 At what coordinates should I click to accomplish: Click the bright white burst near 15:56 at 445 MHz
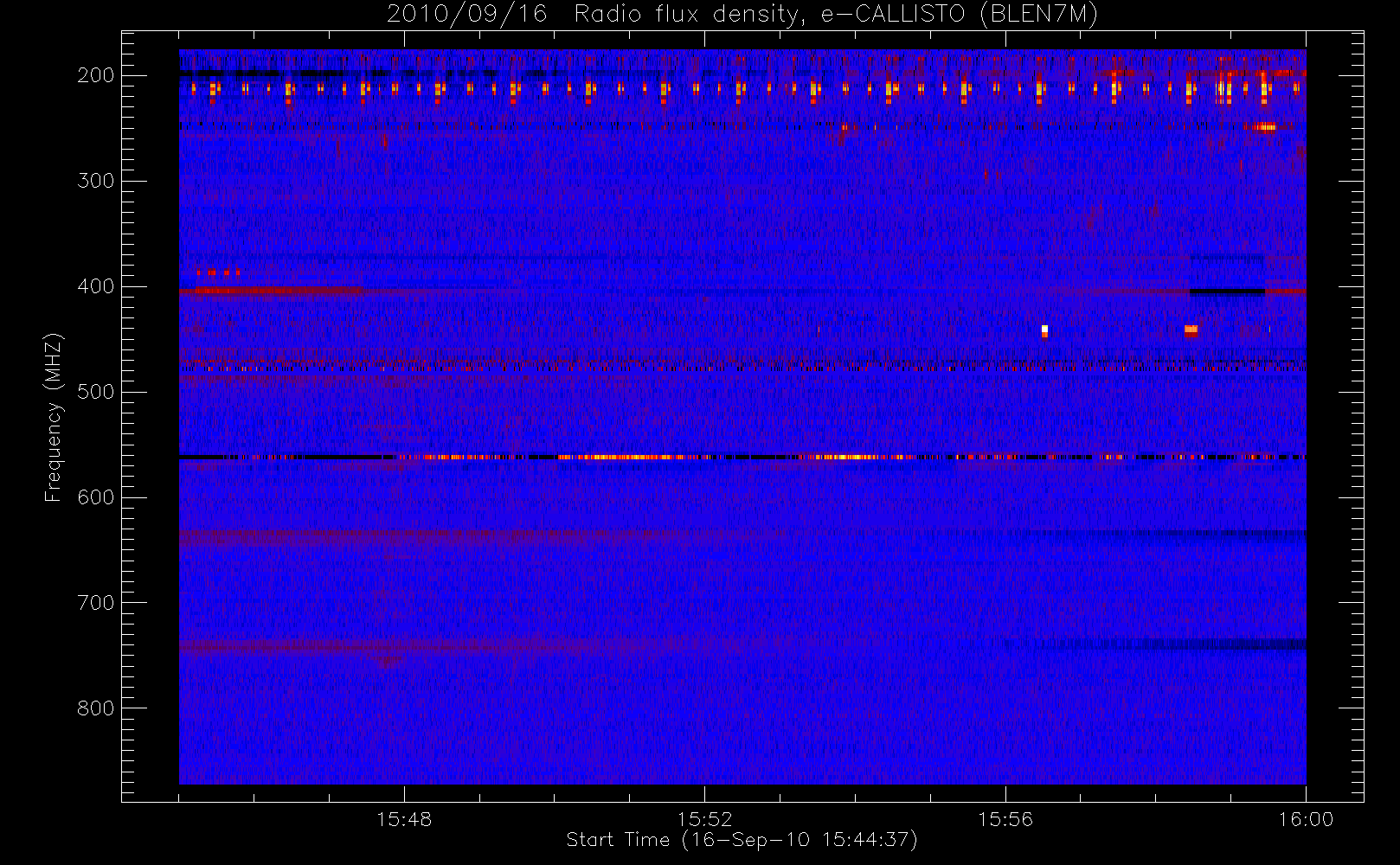[1044, 330]
